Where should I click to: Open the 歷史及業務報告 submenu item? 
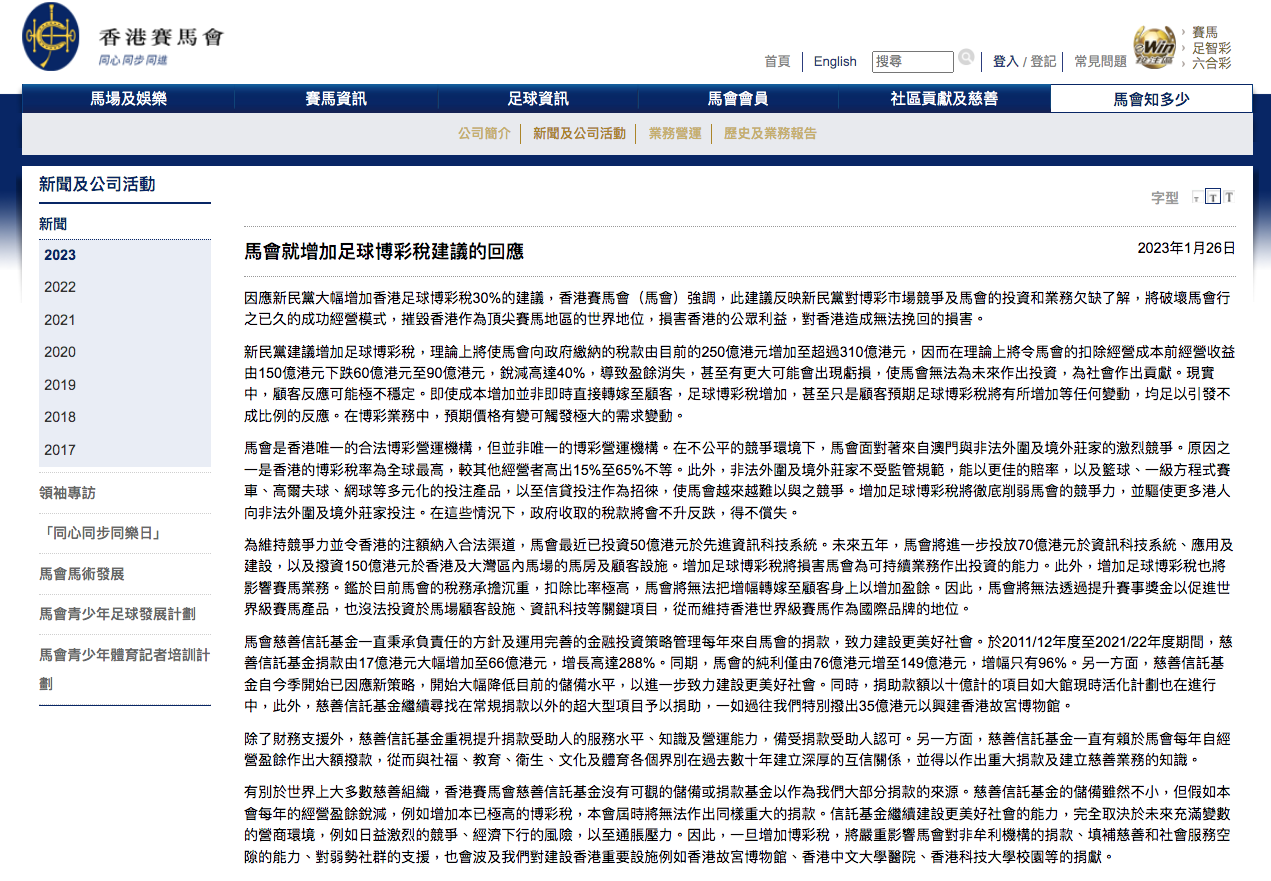[x=770, y=133]
